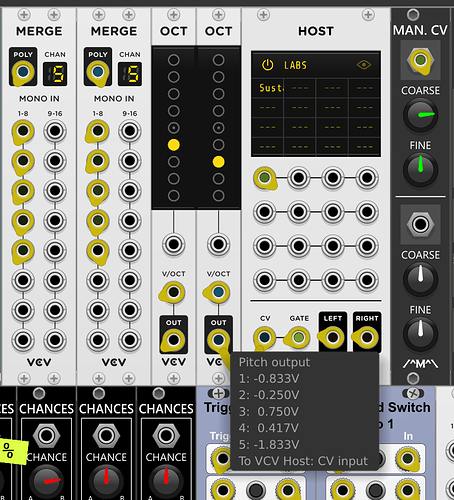
Task: Click first 9-16 mono input on second Merge
Action: click(x=130, y=131)
